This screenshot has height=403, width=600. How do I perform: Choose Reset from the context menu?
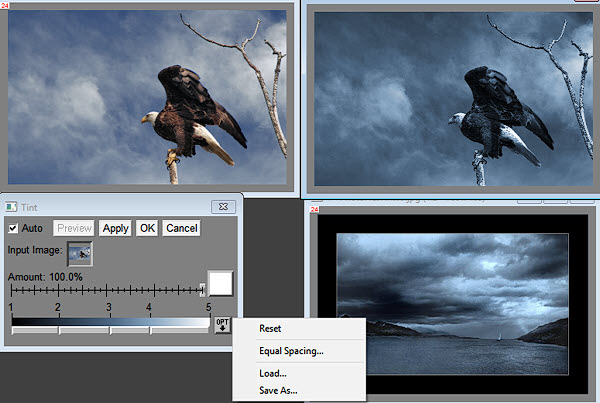point(270,328)
